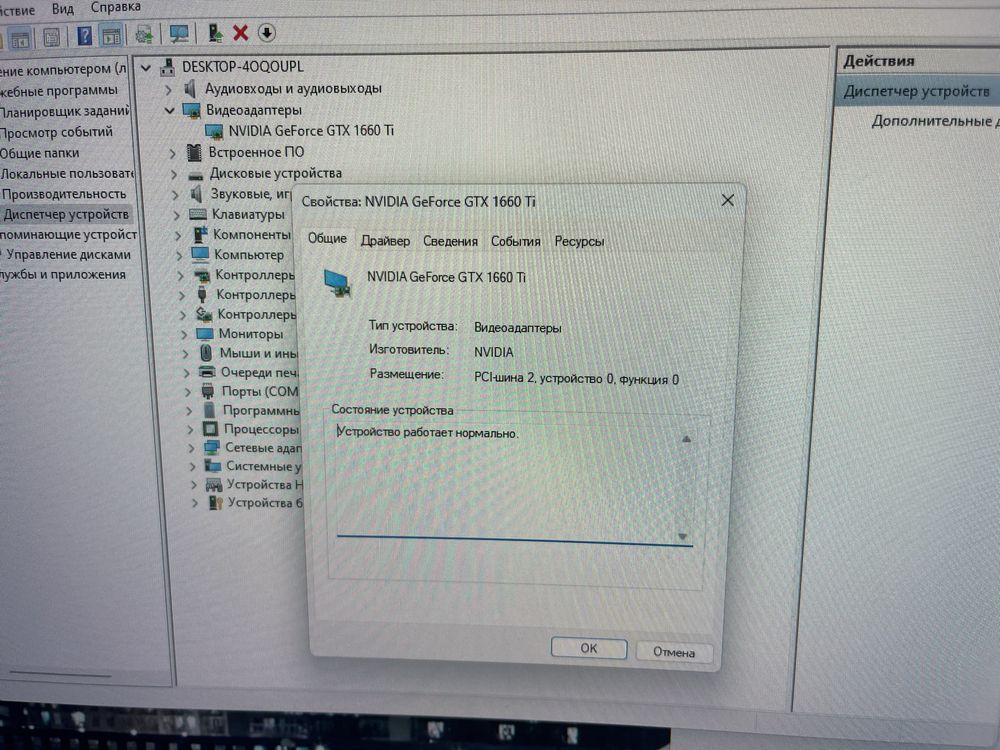
Task: Collapse the DESKTOP-4OQOUPL root node
Action: [146, 68]
